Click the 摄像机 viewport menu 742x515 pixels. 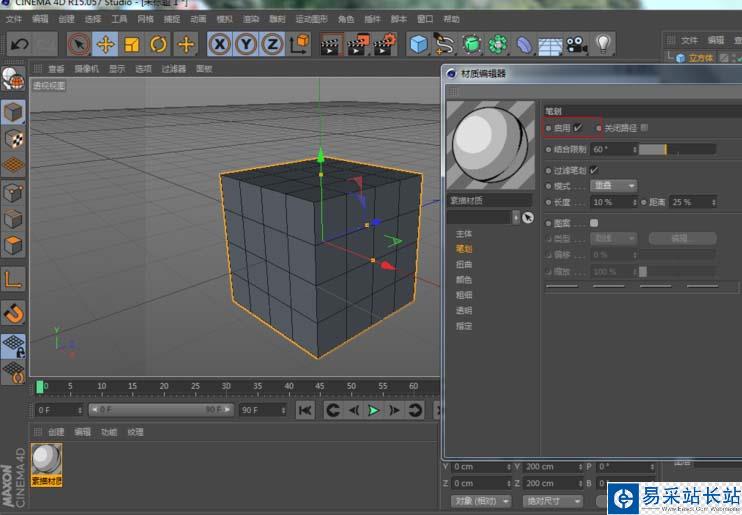[86, 69]
